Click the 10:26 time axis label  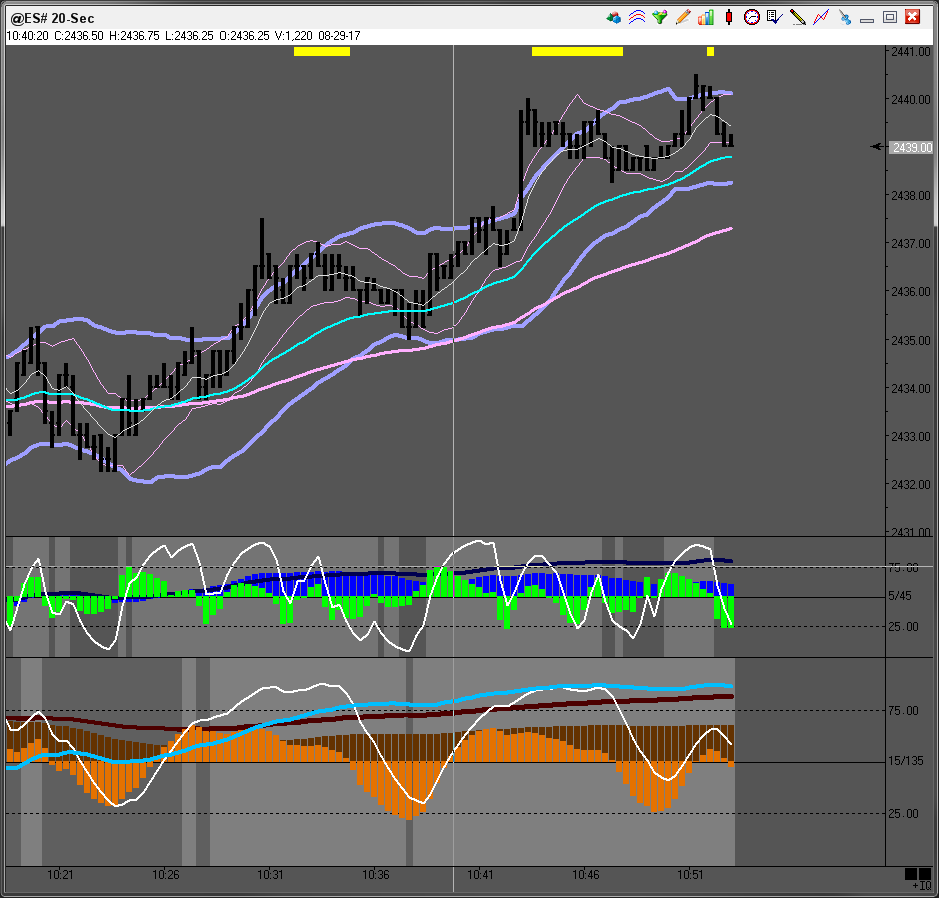pos(165,875)
